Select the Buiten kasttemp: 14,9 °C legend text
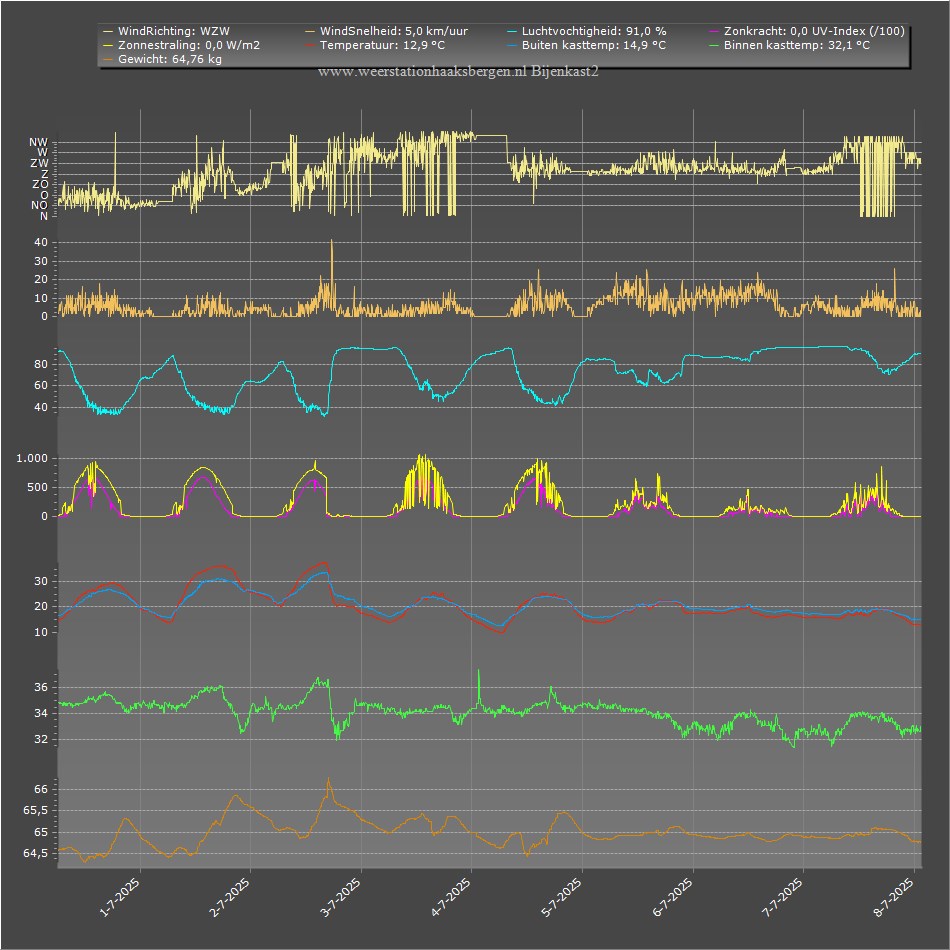Viewport: 950px width, 950px height. point(594,45)
